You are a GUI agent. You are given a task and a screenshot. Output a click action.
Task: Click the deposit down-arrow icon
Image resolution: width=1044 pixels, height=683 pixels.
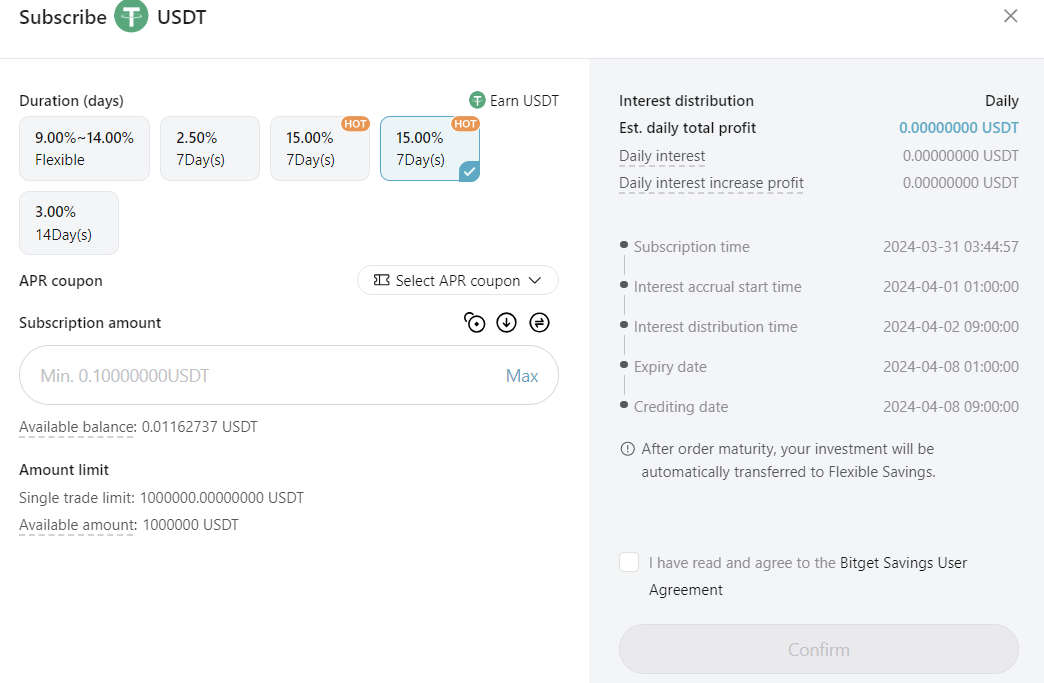pos(507,323)
